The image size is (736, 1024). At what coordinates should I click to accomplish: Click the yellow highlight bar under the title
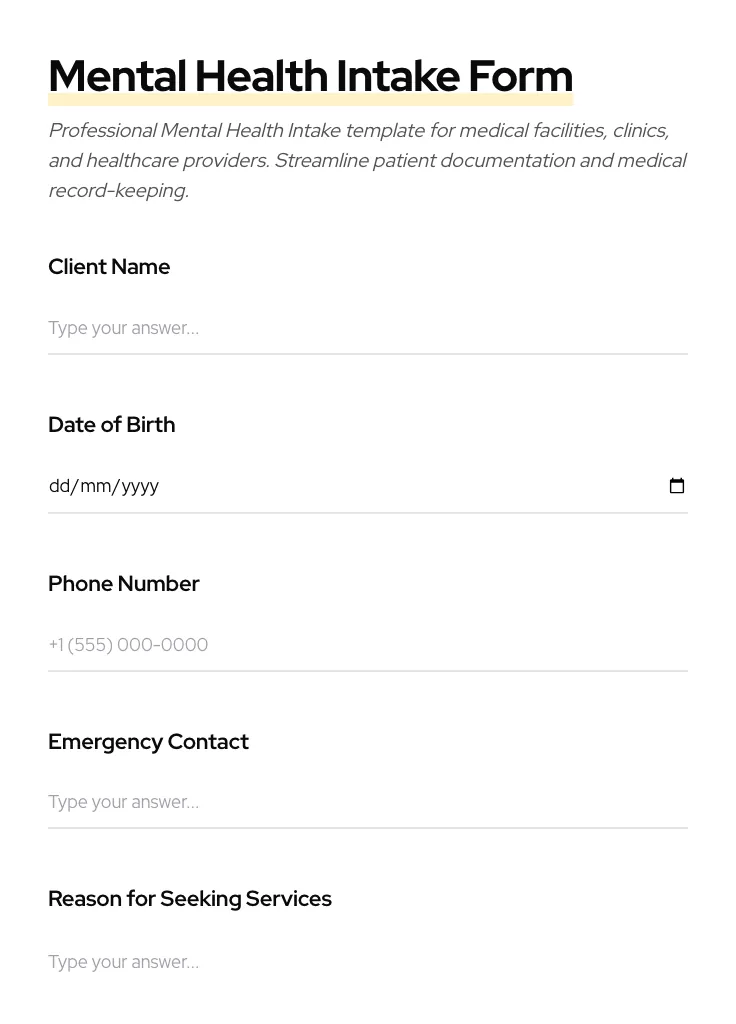tap(310, 101)
